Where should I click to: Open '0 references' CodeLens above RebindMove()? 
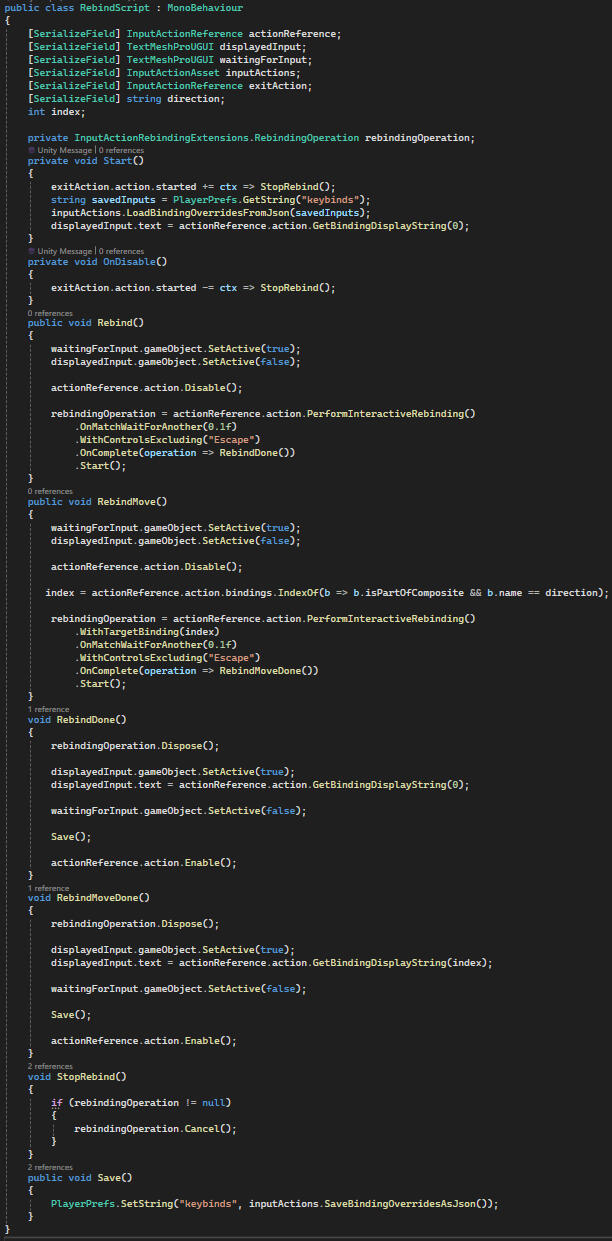click(50, 491)
